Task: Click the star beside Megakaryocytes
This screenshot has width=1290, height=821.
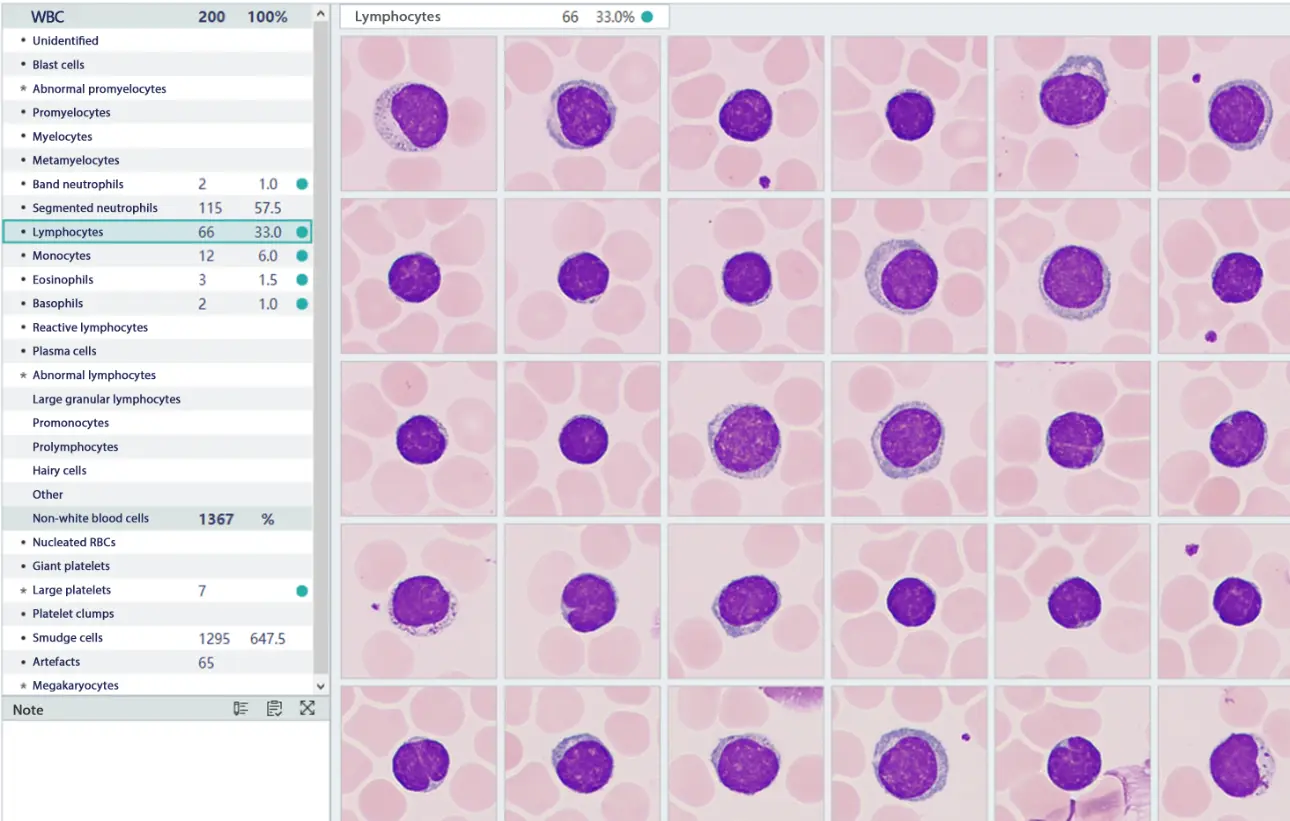Action: pos(23,685)
